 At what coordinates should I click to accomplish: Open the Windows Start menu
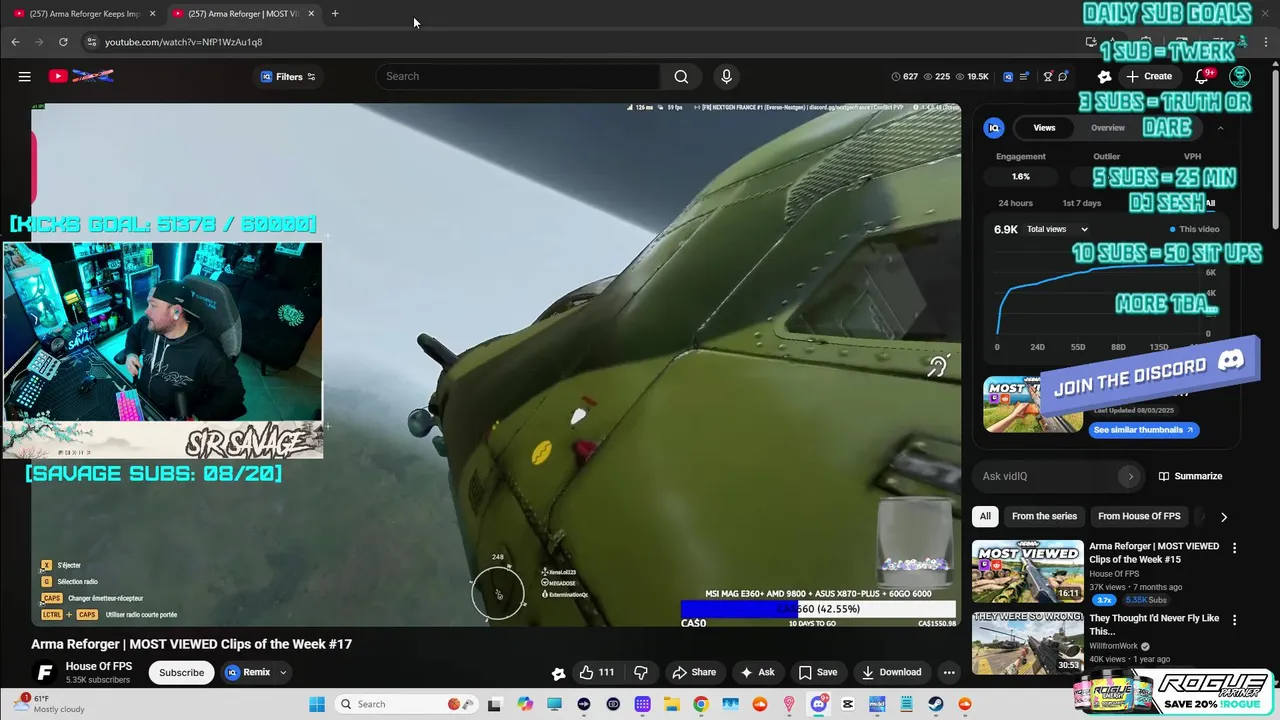[317, 704]
